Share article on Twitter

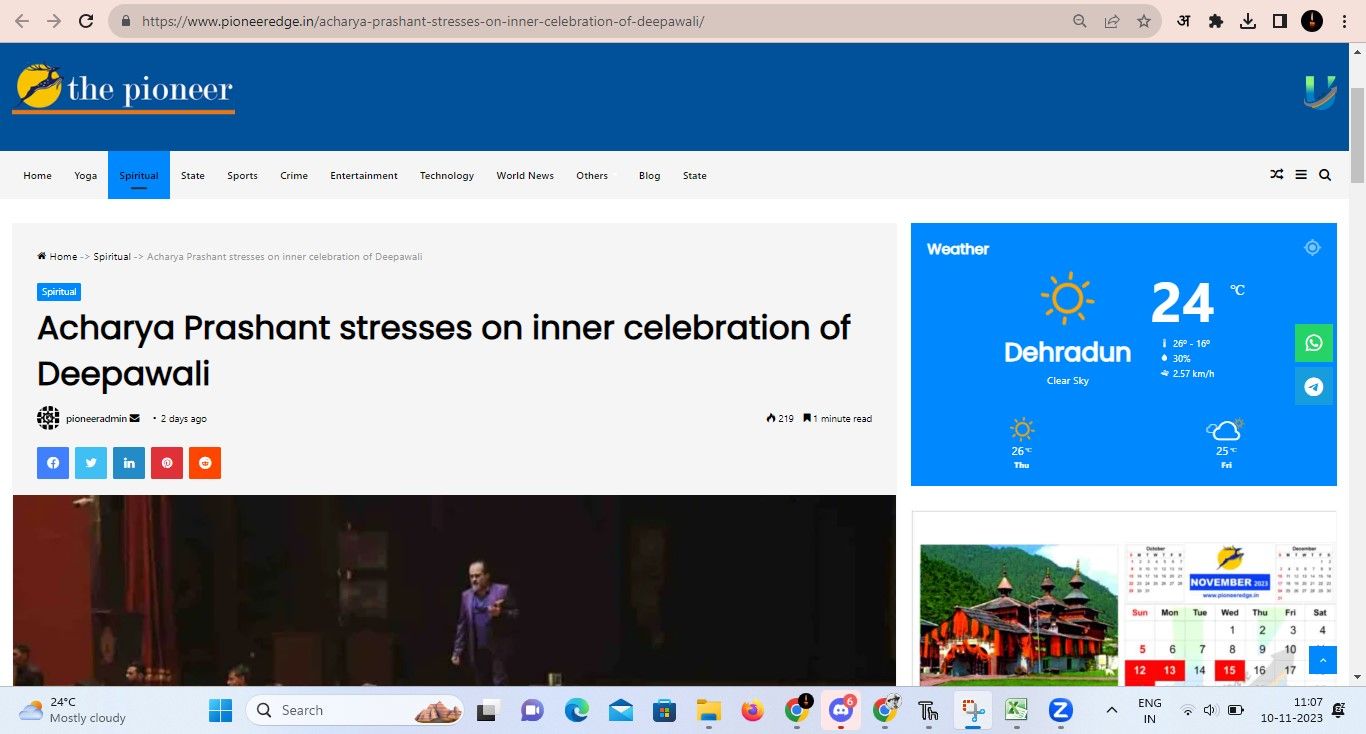click(x=91, y=463)
